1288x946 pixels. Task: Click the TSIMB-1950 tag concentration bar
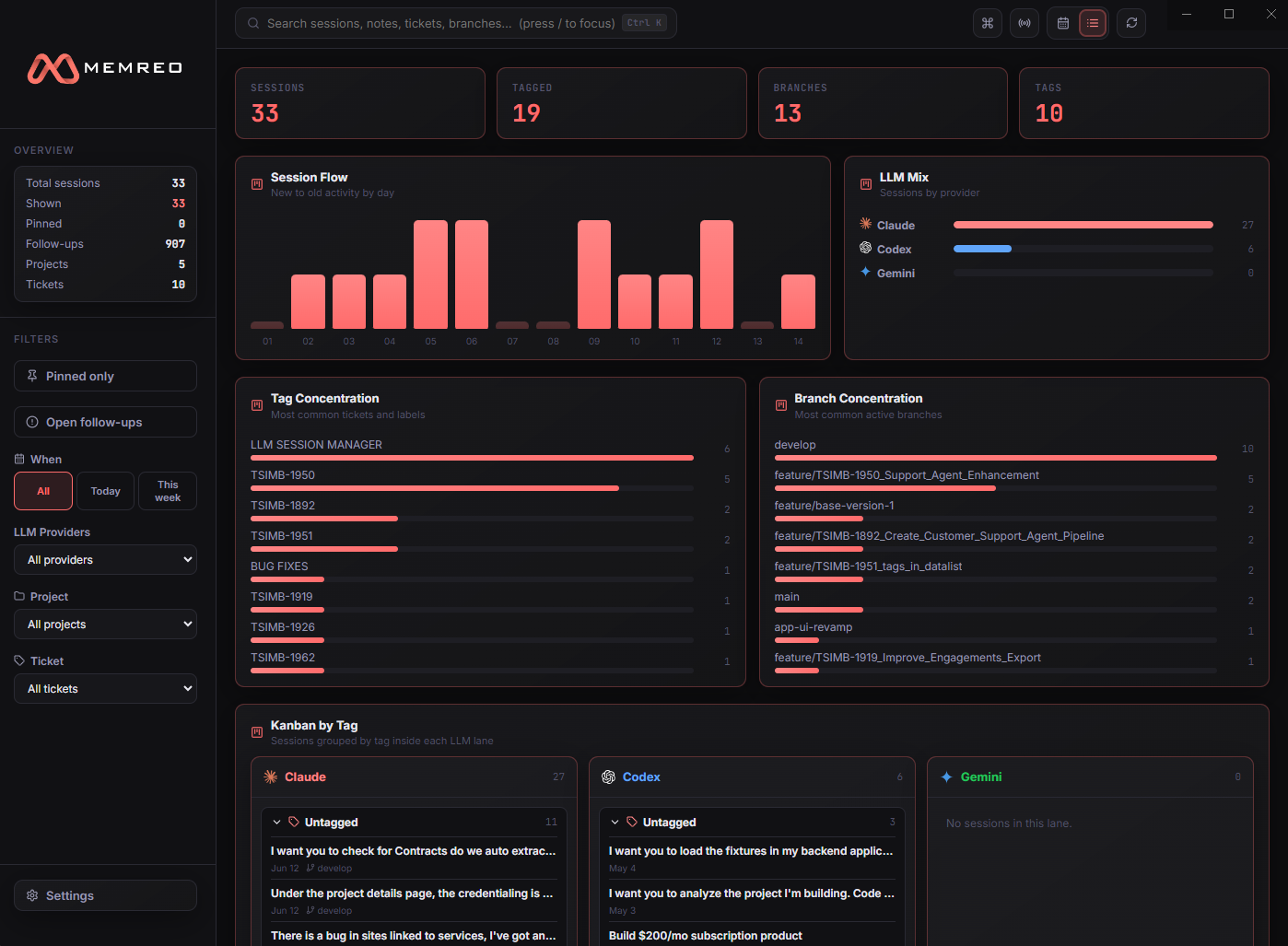[x=435, y=488]
